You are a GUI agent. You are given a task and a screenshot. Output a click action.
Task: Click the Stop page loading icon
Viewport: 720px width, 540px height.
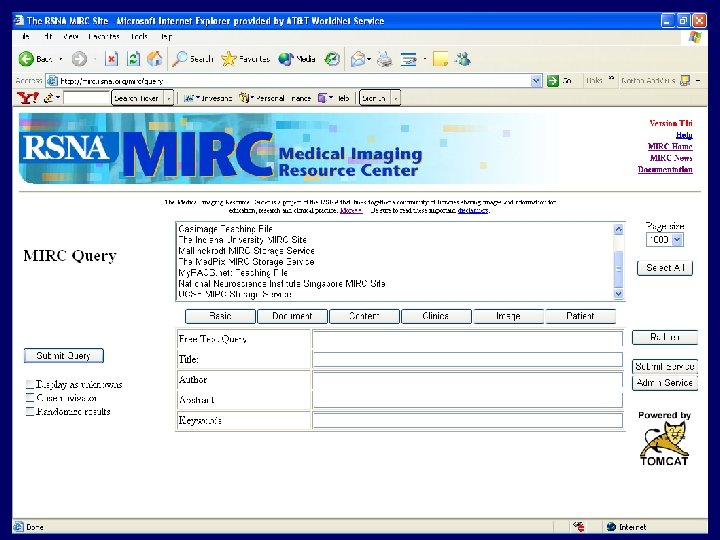[x=111, y=59]
